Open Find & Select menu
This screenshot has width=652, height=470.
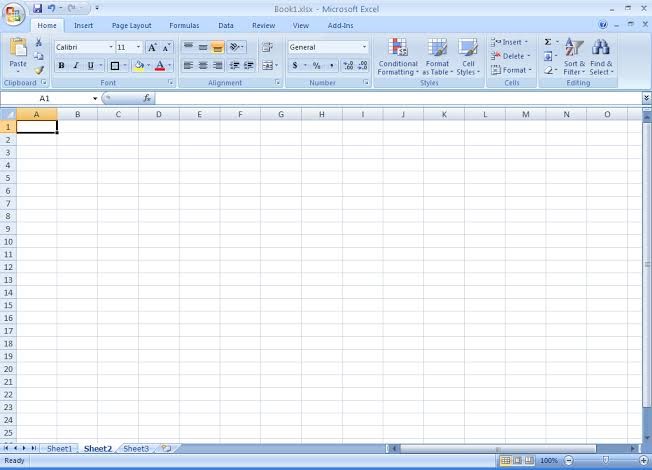coord(601,57)
